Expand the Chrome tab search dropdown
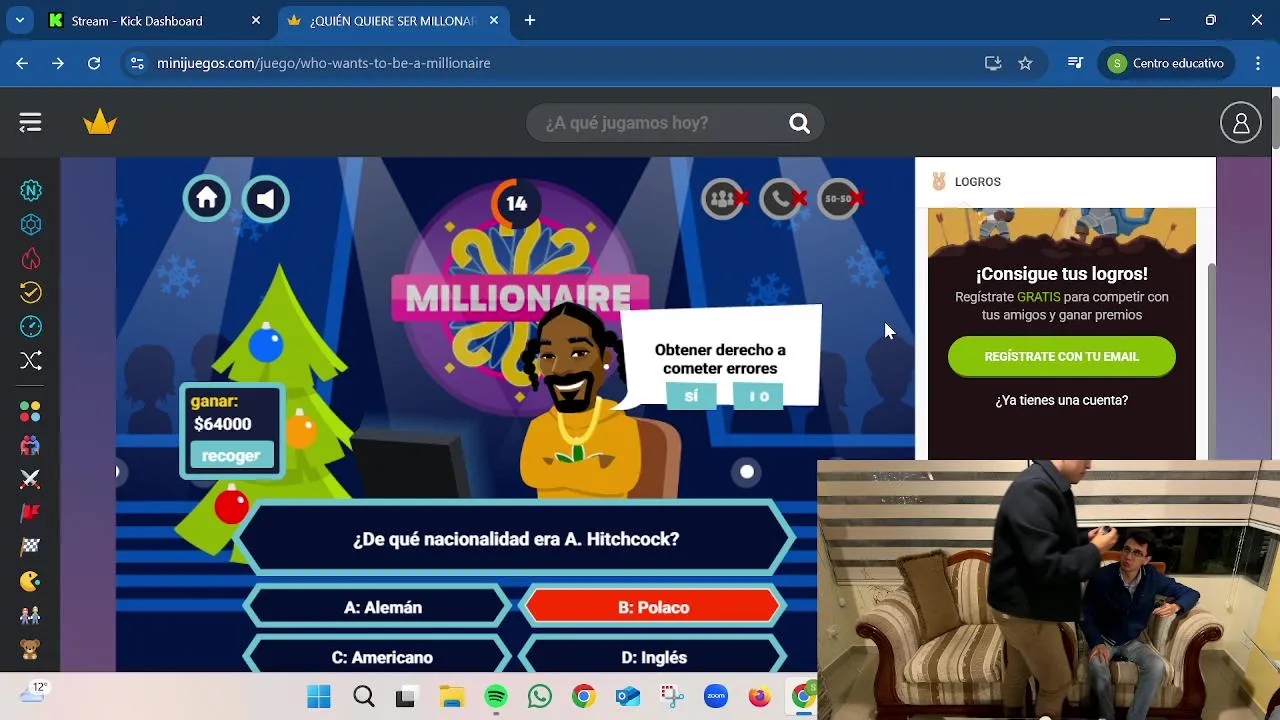The height and width of the screenshot is (720, 1280). point(19,20)
